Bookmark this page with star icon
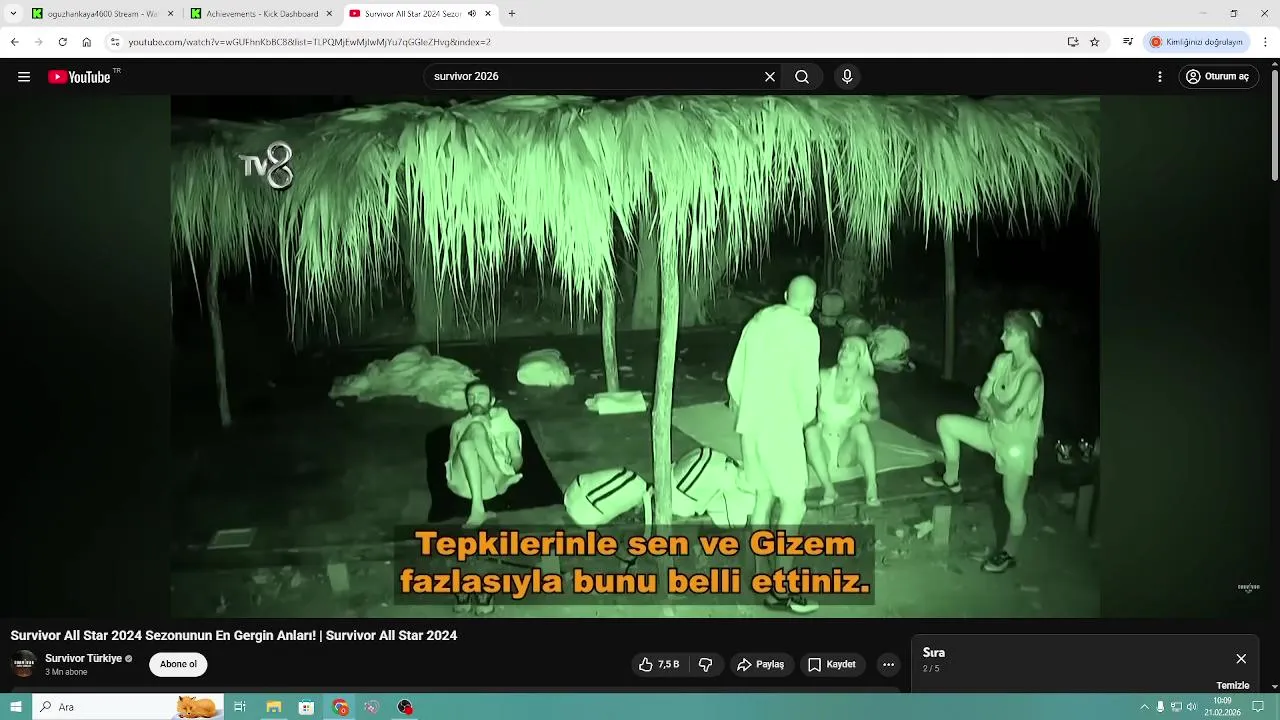Viewport: 1280px width, 720px height. click(x=1095, y=42)
